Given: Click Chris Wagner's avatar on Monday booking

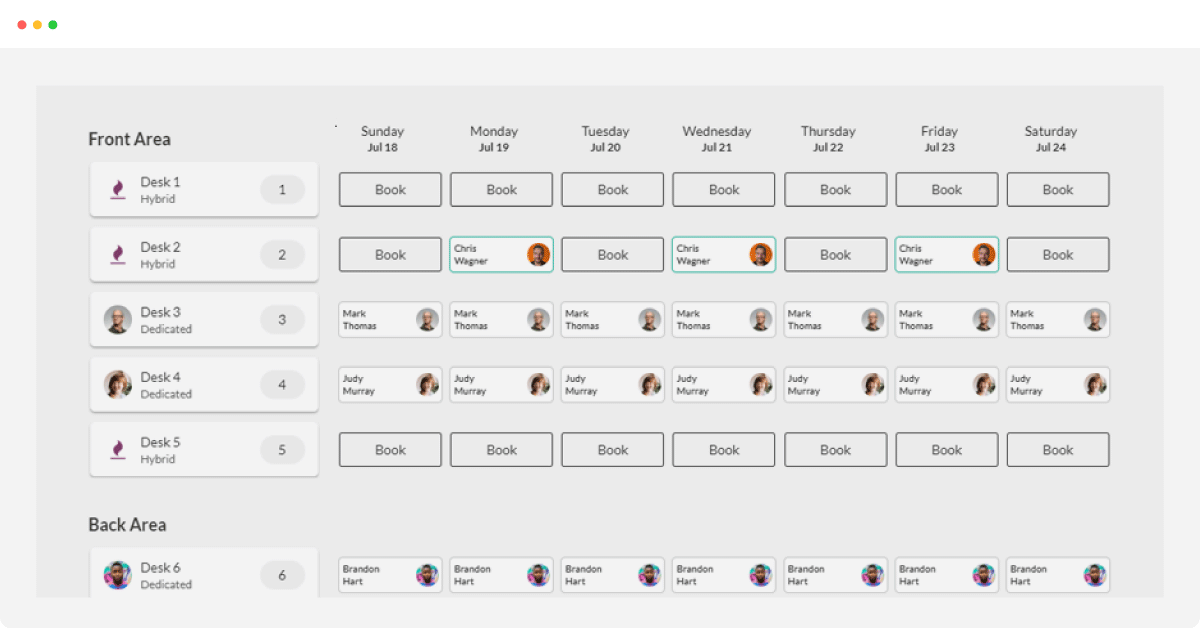Looking at the screenshot, I should [538, 255].
